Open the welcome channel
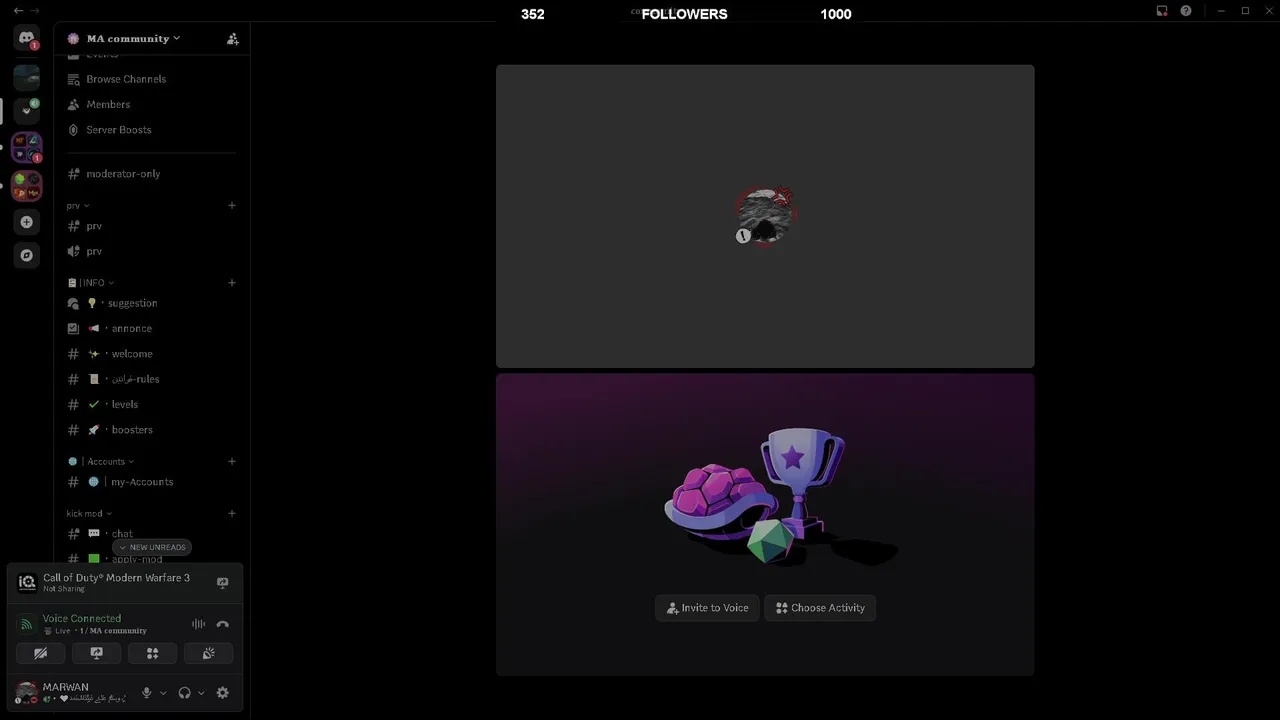1280x720 pixels. [150, 354]
